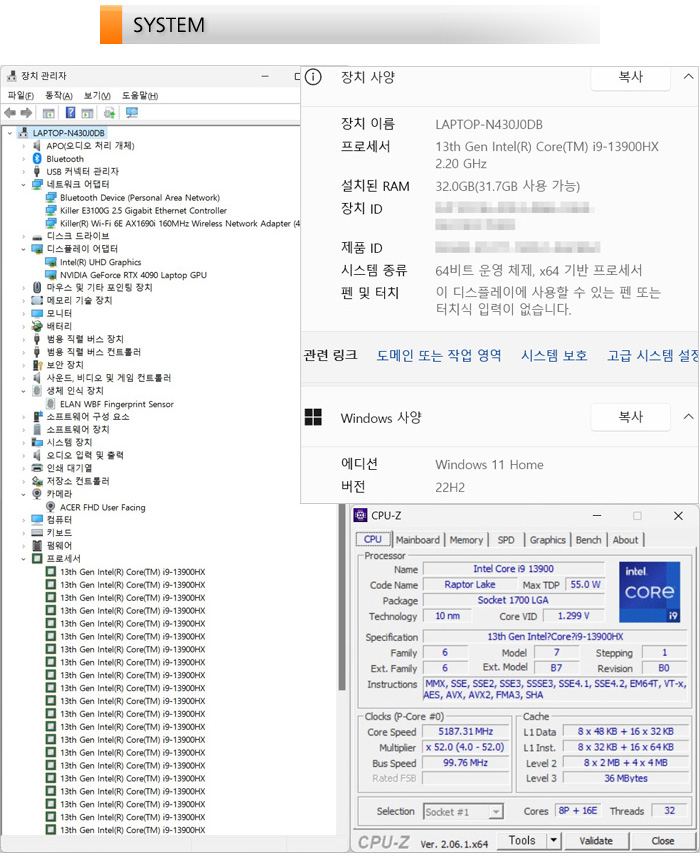Viewport: 700px width, 858px height.
Task: Click the 보안 장치 category icon
Action: [x=37, y=365]
